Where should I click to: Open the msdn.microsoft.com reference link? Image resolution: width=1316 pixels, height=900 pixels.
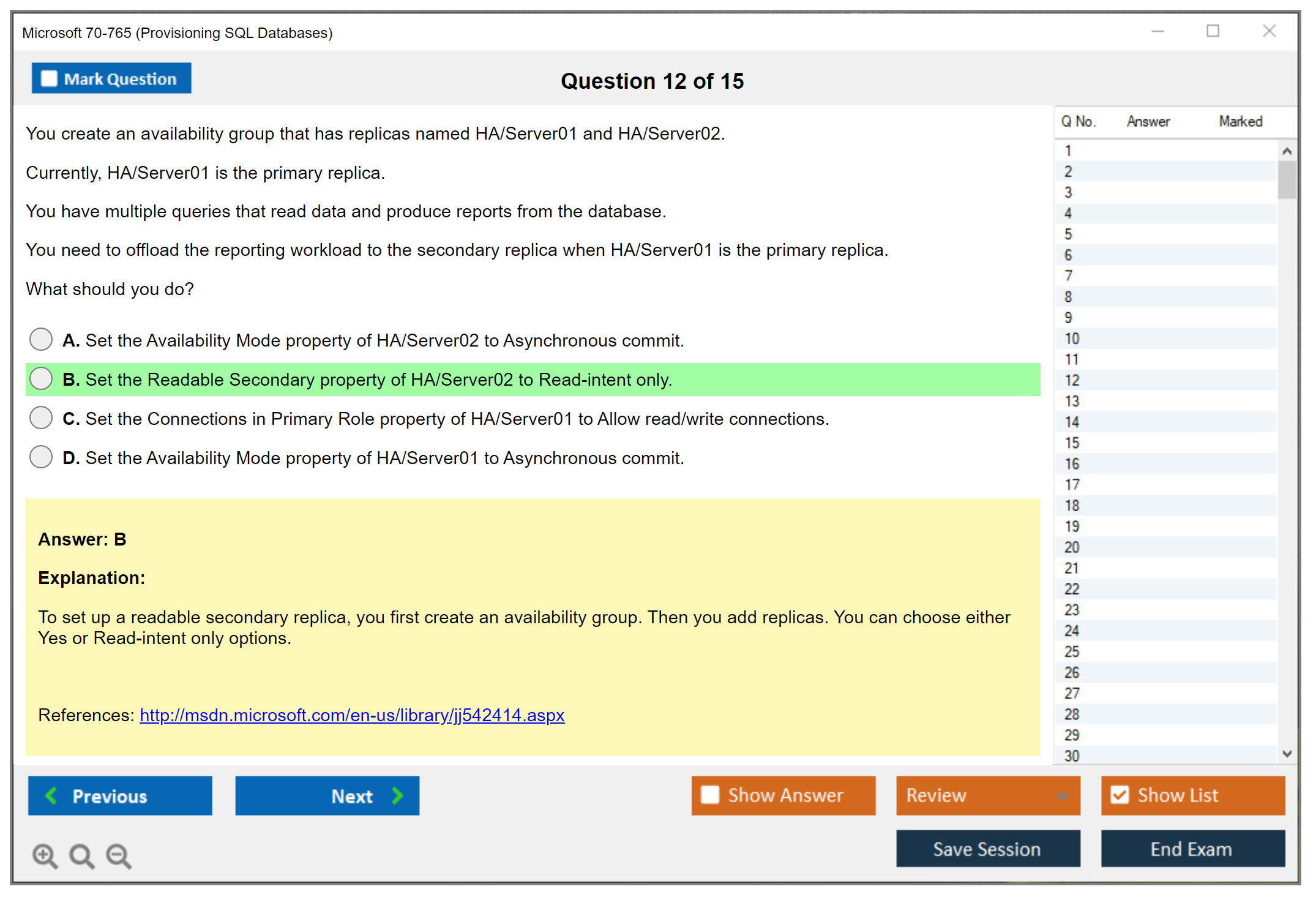[352, 715]
